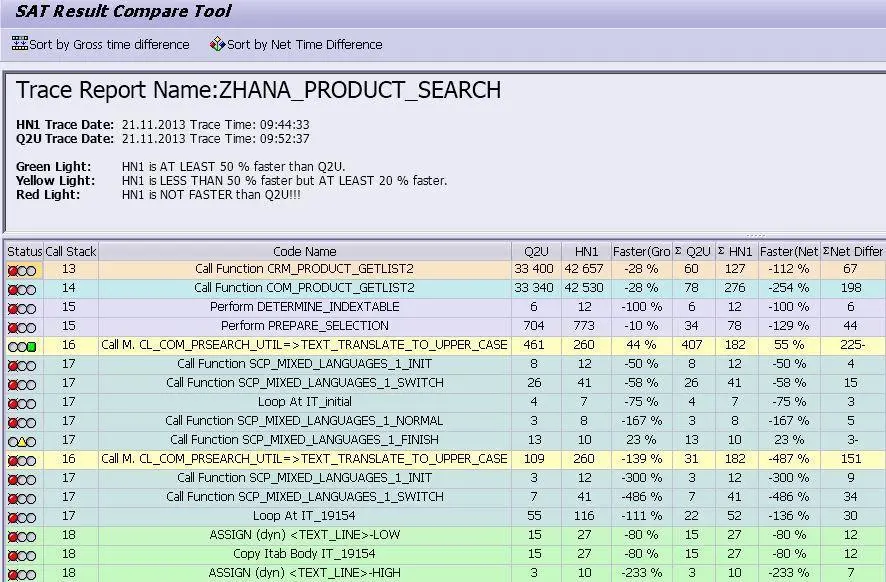Click call stack value 13
Image resolution: width=886 pixels, height=582 pixels.
coord(69,269)
